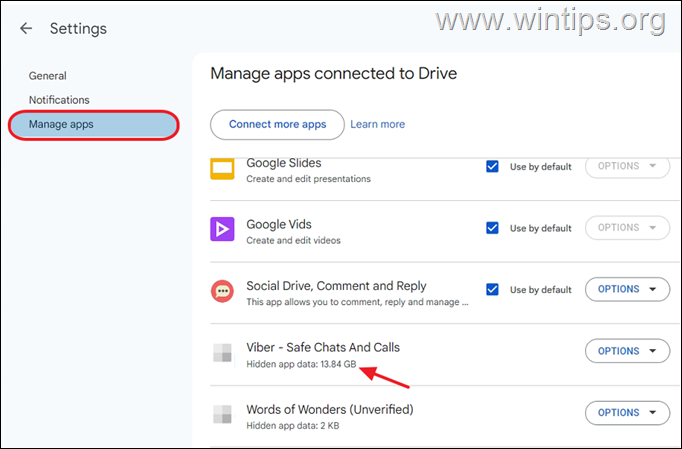
Task: Click Manage apps connected to Drive heading
Action: pos(334,74)
